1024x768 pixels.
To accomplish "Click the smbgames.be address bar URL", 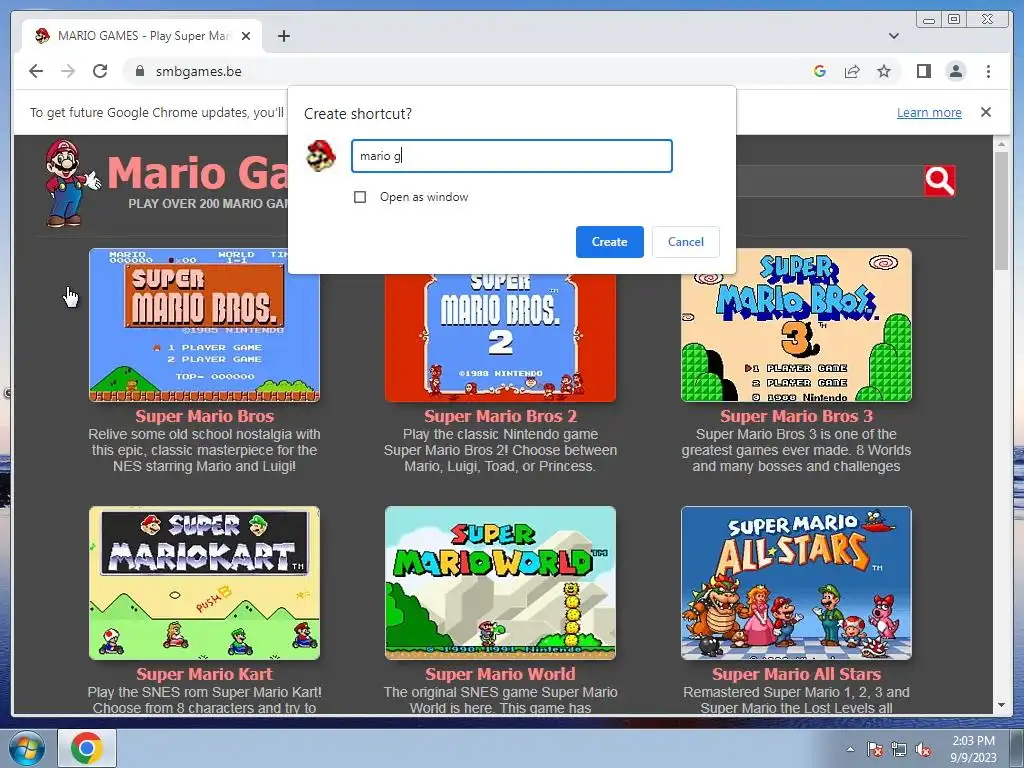I will point(199,71).
